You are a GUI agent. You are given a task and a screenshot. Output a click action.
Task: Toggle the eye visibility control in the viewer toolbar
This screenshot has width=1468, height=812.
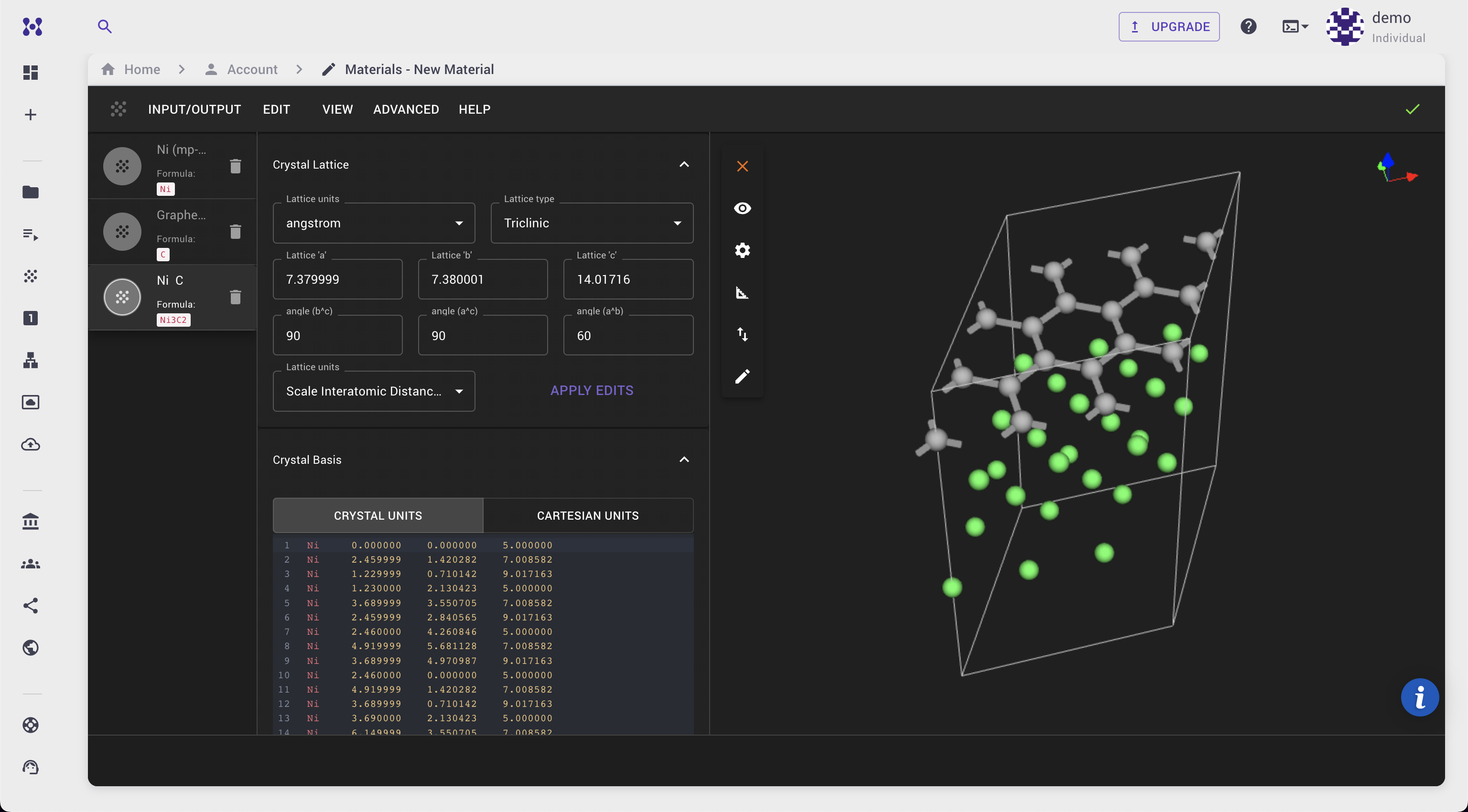(742, 208)
